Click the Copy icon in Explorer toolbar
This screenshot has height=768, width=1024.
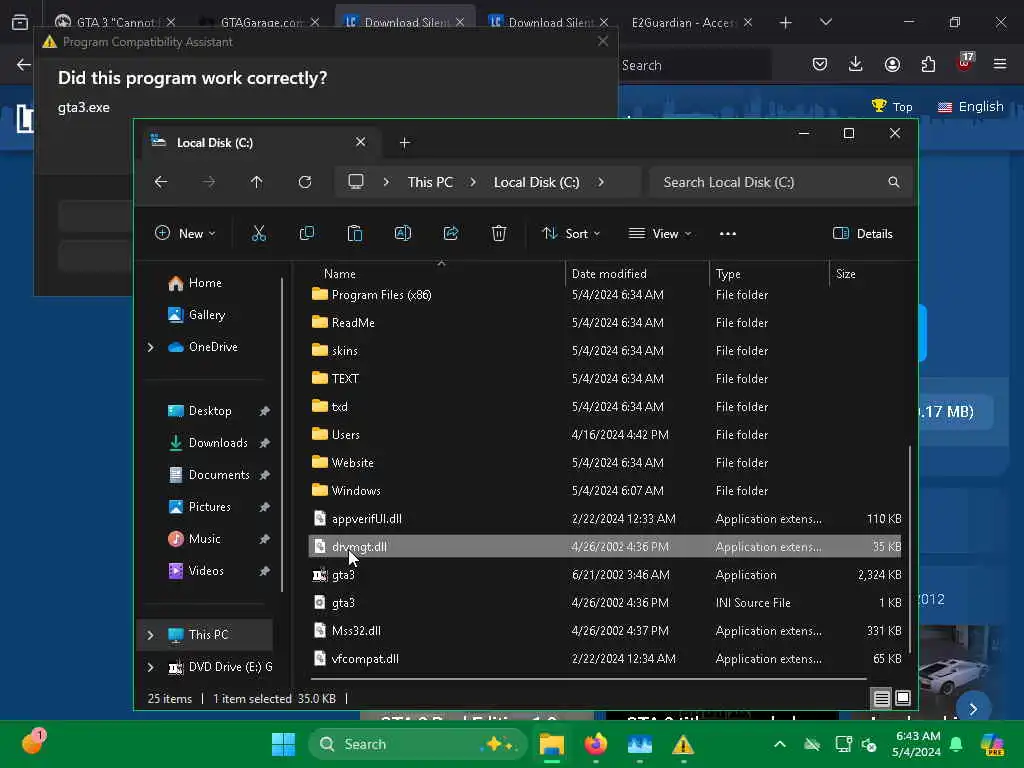307,233
